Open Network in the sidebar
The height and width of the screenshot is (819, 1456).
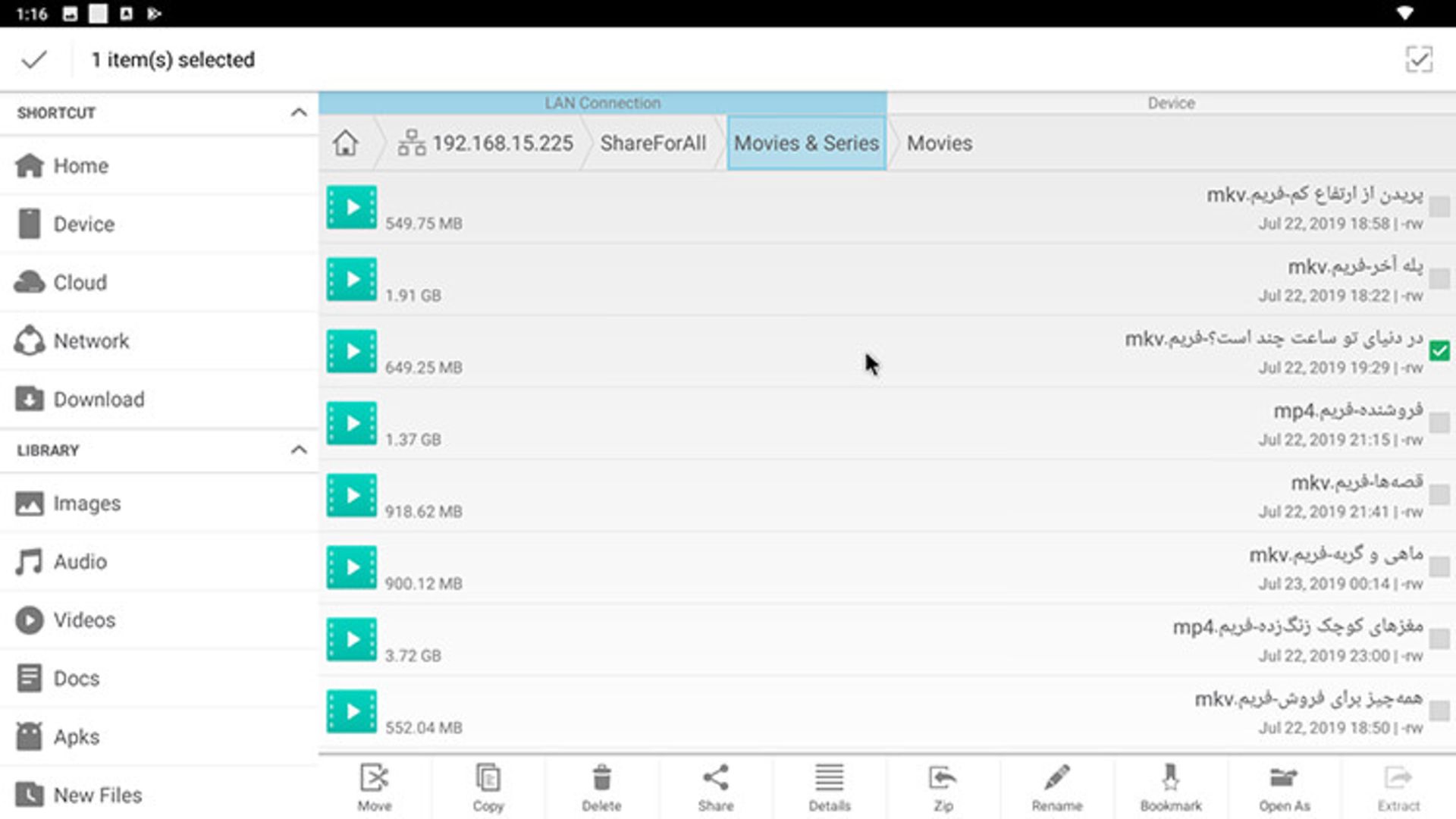[91, 341]
